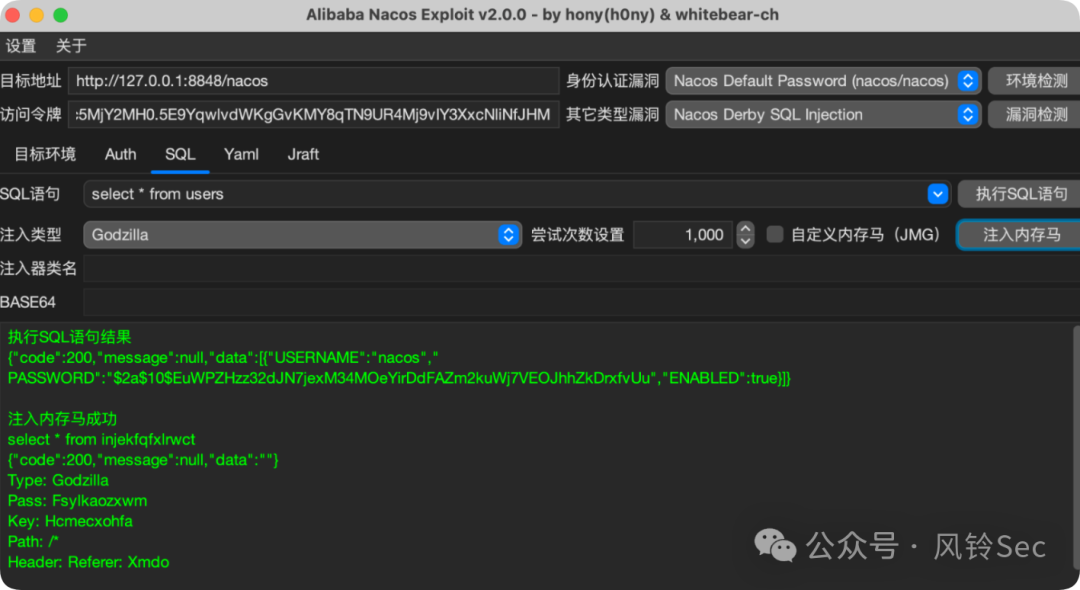The width and height of the screenshot is (1080, 590).
Task: Click the yellow minimize window button
Action: click(x=37, y=14)
